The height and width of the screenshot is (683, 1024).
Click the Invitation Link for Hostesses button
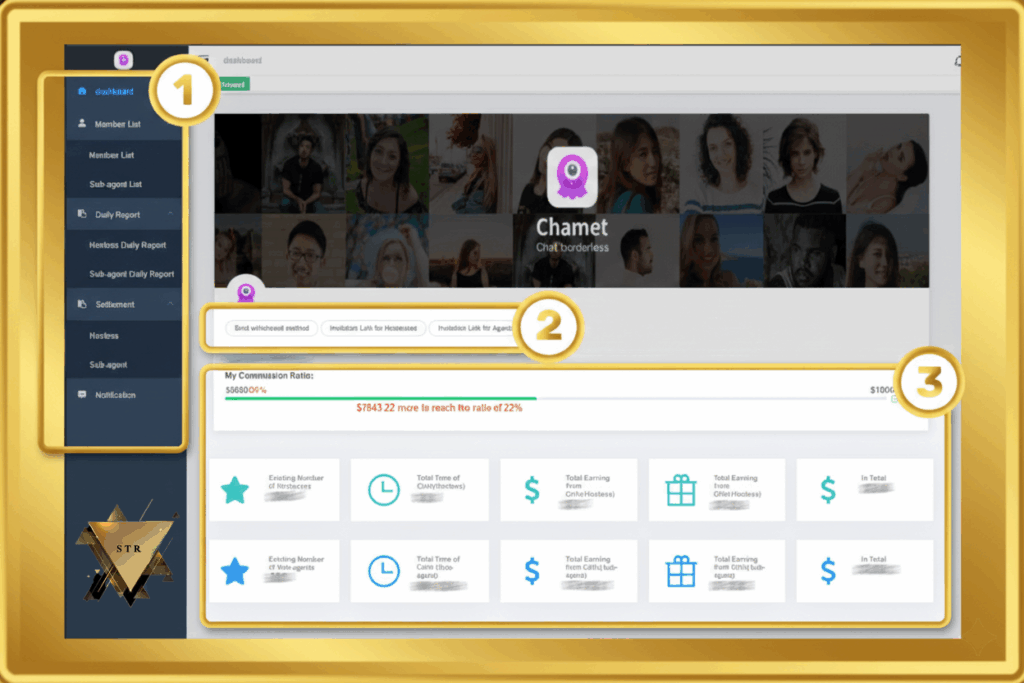coord(373,328)
